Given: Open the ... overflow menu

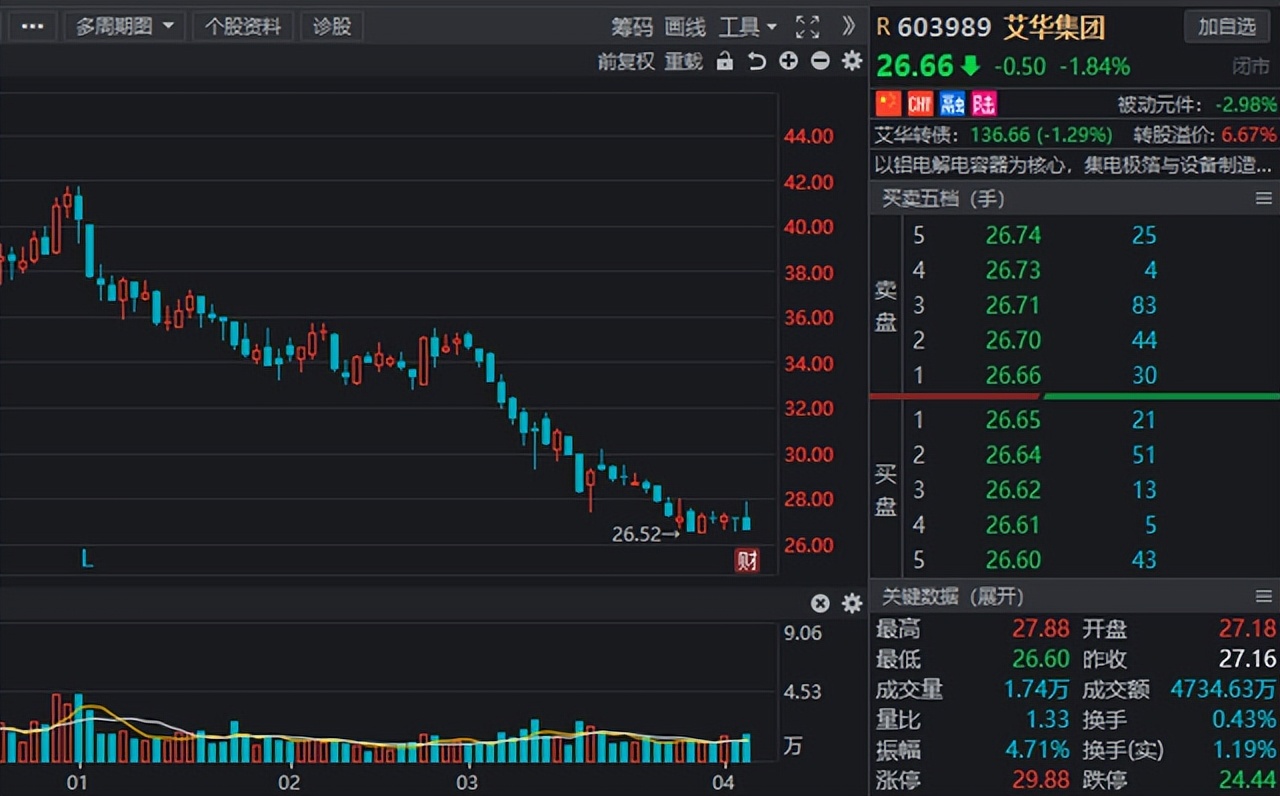Looking at the screenshot, I should tap(32, 27).
